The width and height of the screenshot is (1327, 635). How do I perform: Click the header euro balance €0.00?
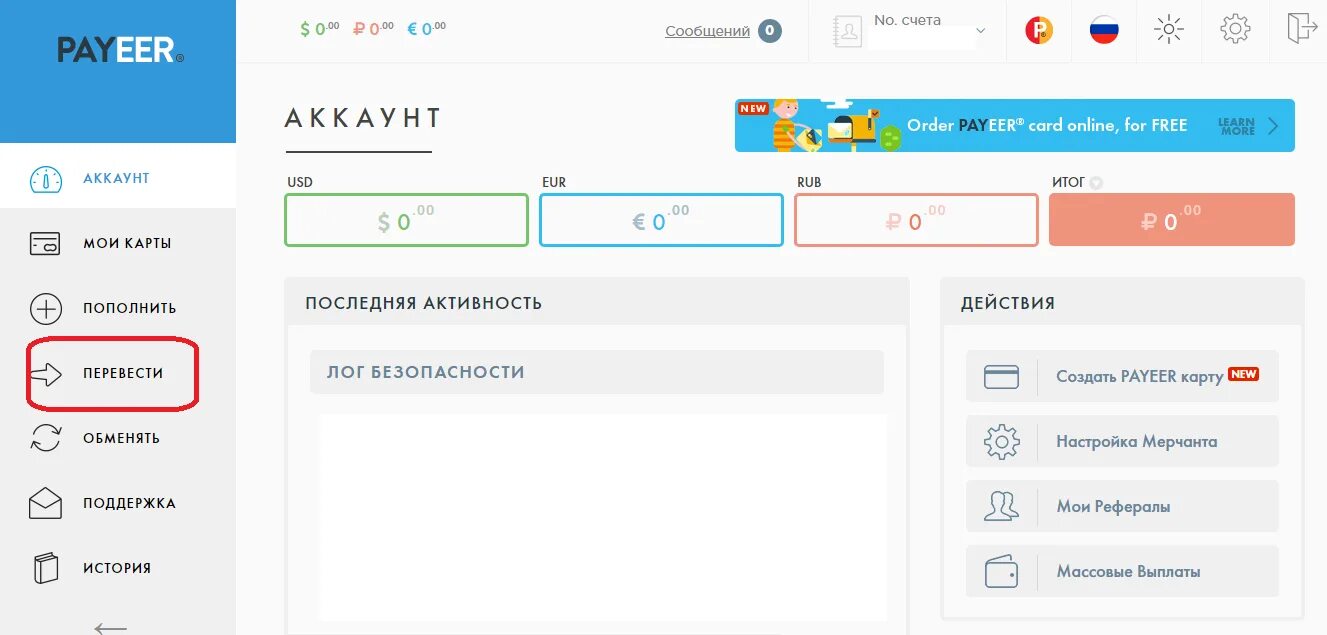click(x=426, y=29)
